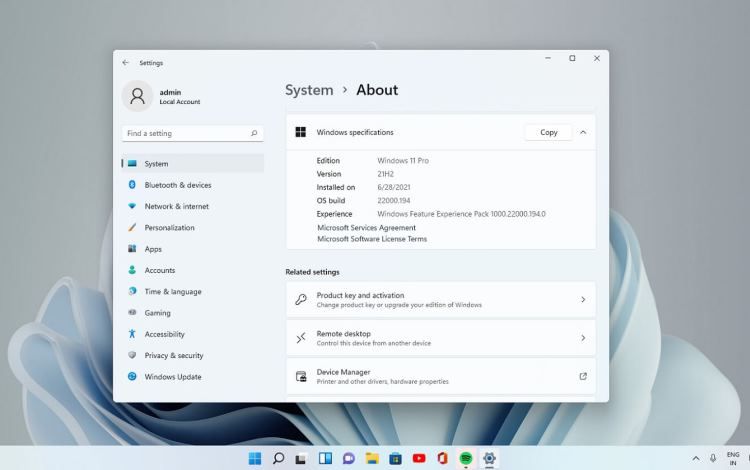Open the Remote desktop settings
Image resolution: width=750 pixels, height=470 pixels.
440,338
